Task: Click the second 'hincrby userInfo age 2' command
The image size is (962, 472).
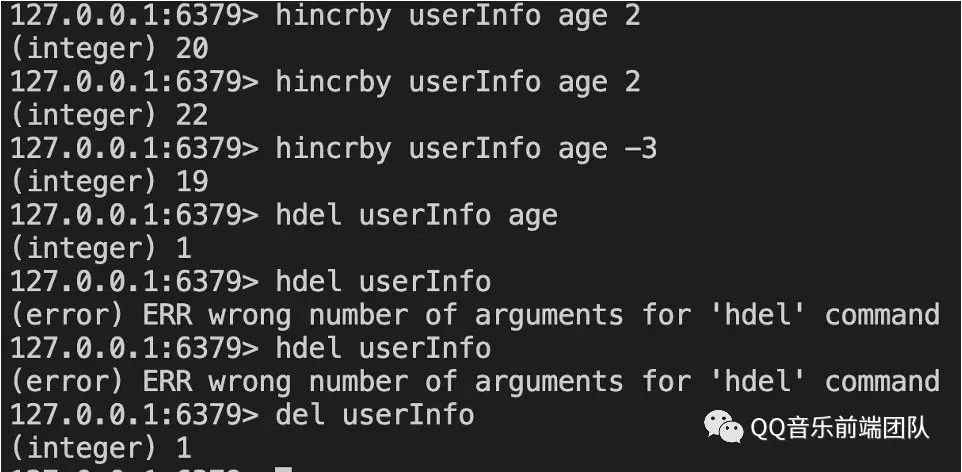Action: coord(458,82)
